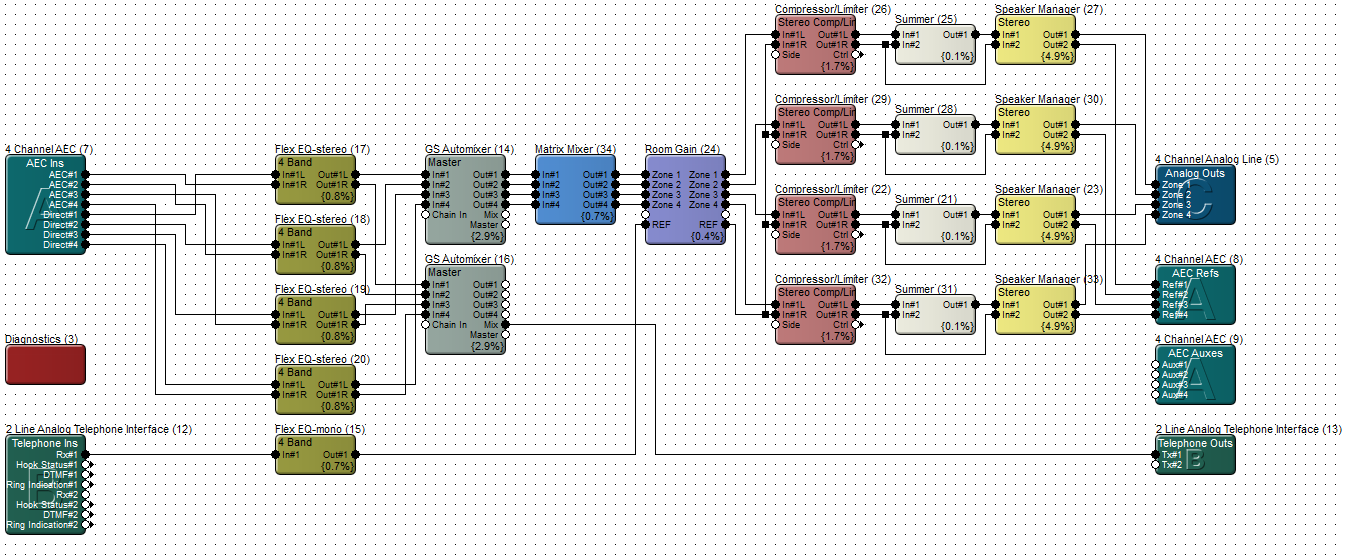Click Out#1 port on Flex EQ-mono (15)
The height and width of the screenshot is (555, 1345).
pos(355,454)
